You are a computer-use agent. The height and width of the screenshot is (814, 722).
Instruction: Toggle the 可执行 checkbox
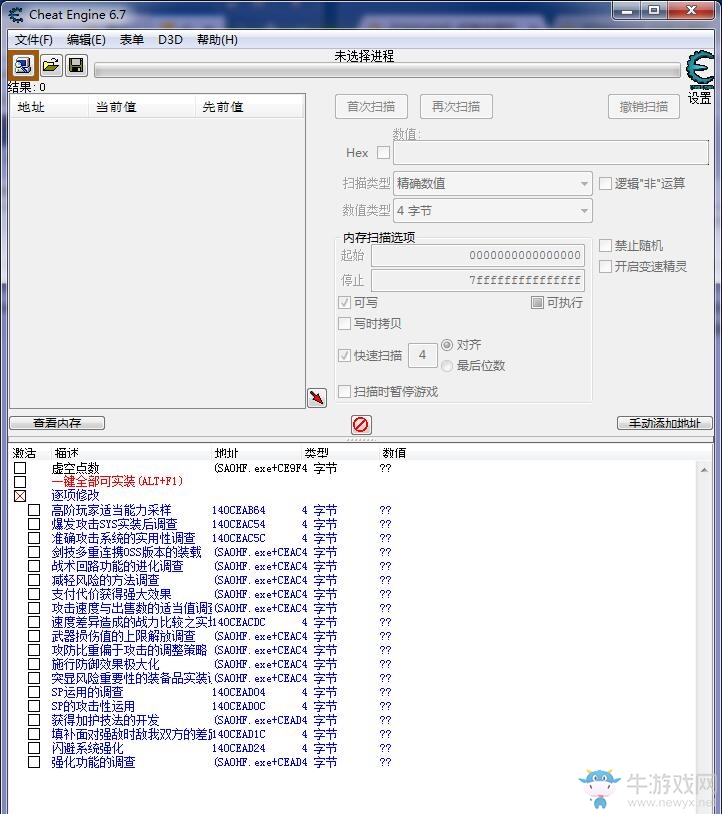coord(537,302)
